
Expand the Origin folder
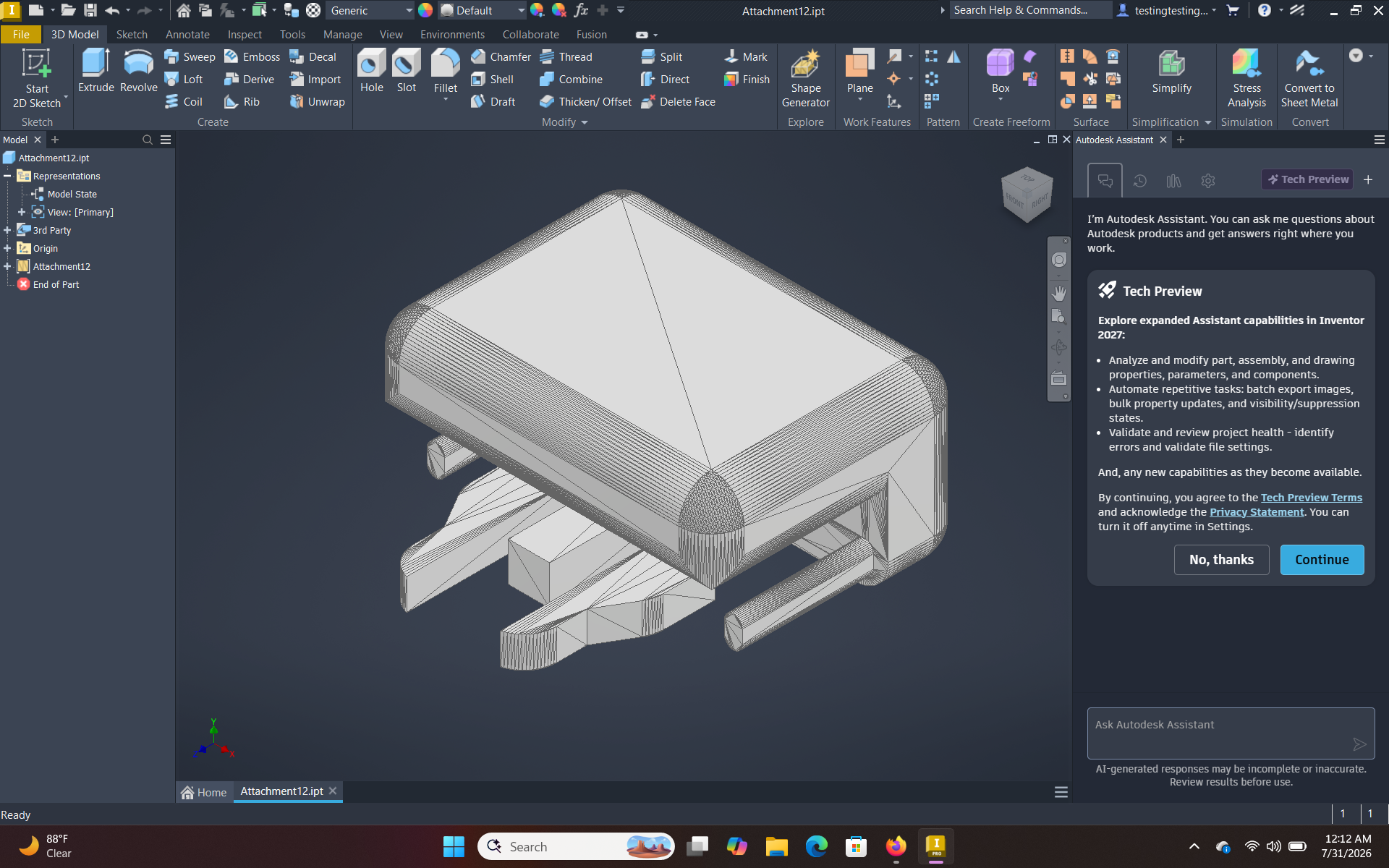tap(7, 248)
